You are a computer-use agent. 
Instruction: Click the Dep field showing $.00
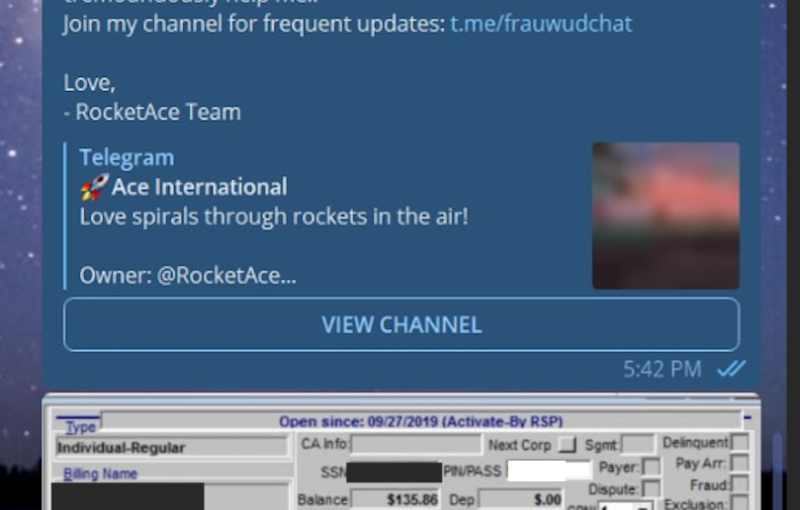click(520, 498)
